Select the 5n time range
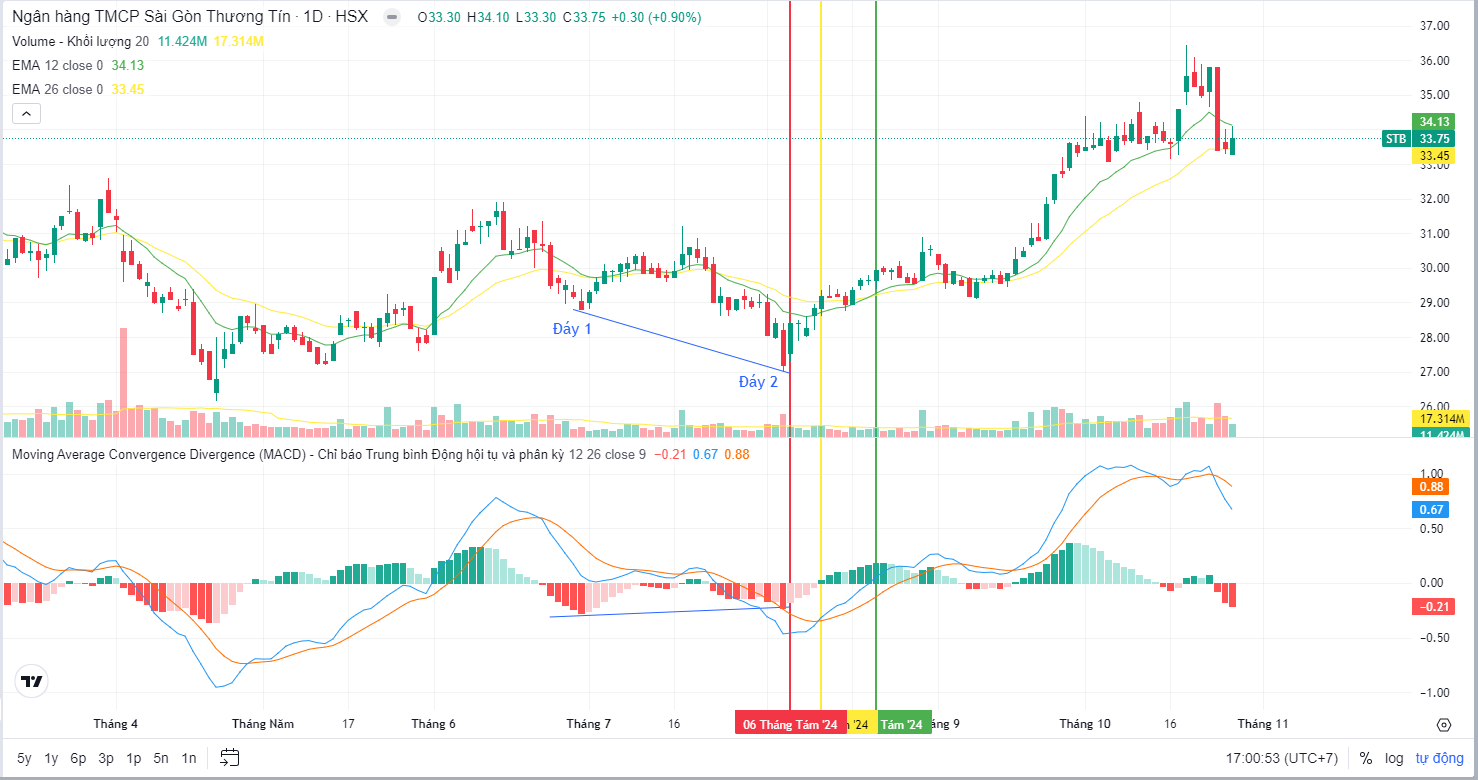 coord(161,758)
